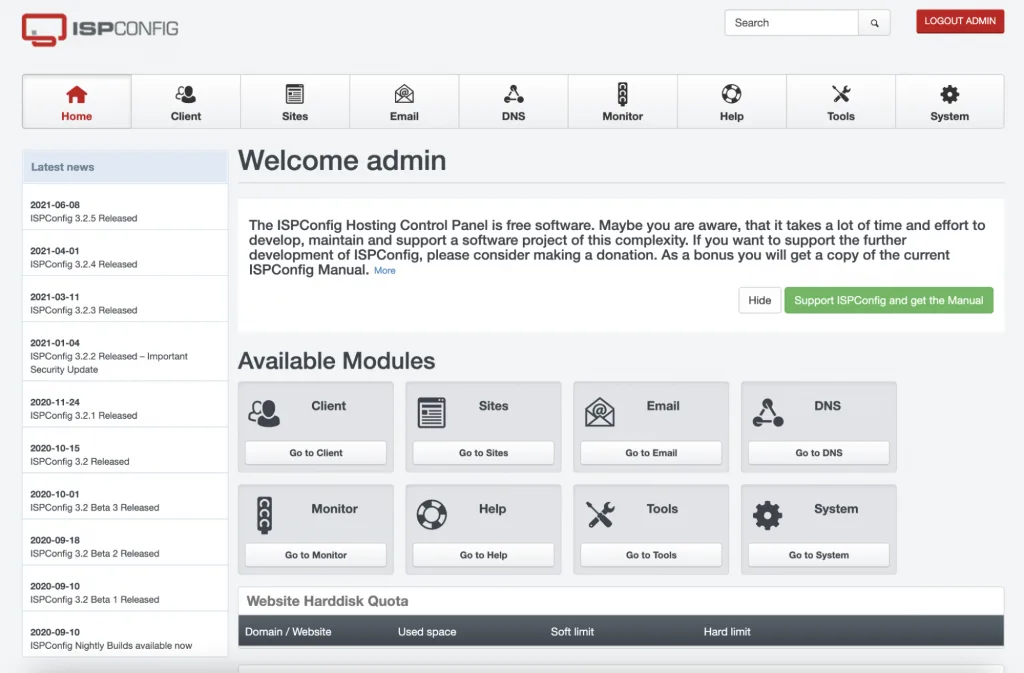Image resolution: width=1024 pixels, height=673 pixels.
Task: Click the Monitor traffic light card icon
Action: [264, 516]
